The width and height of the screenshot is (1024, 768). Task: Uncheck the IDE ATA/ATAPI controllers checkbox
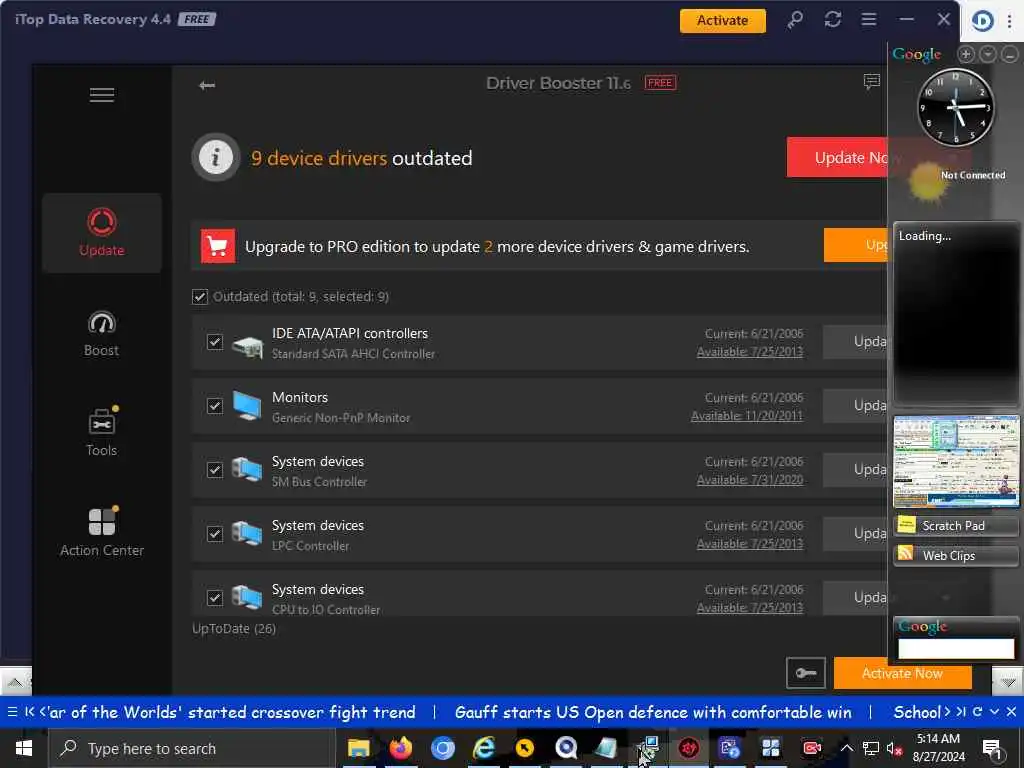[214, 342]
